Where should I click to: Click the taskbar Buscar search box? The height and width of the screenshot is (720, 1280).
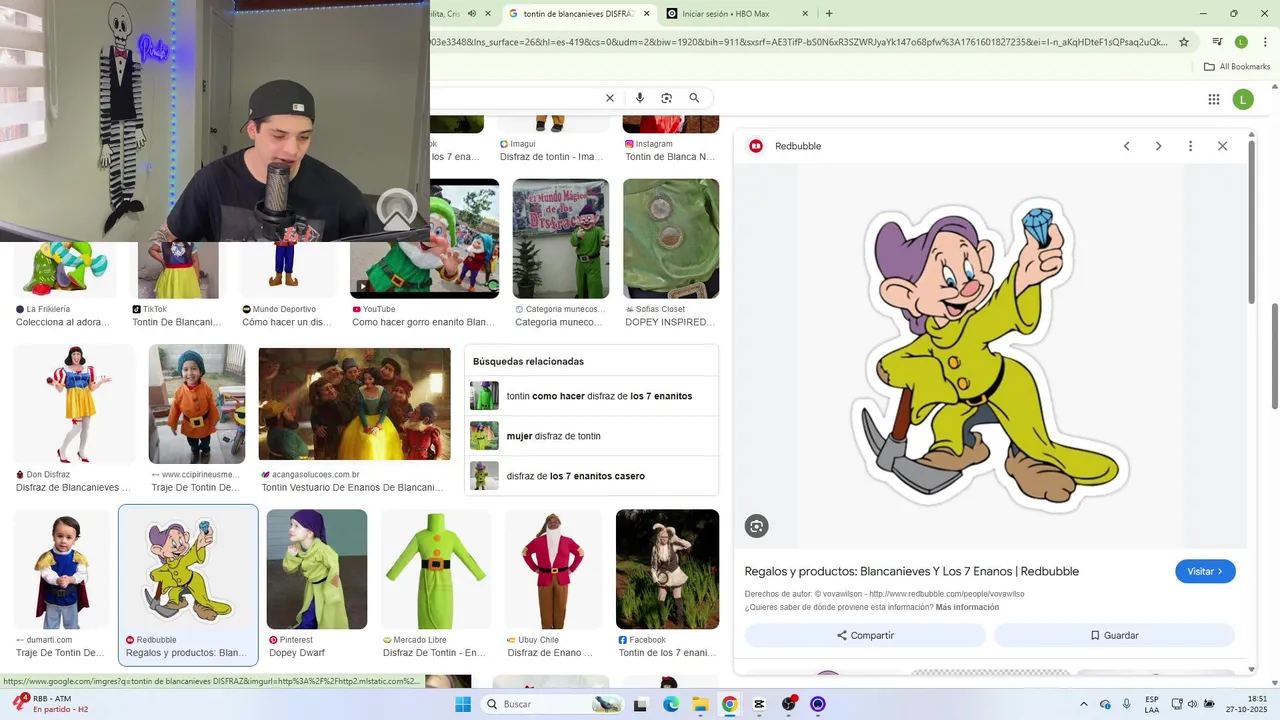click(x=552, y=704)
